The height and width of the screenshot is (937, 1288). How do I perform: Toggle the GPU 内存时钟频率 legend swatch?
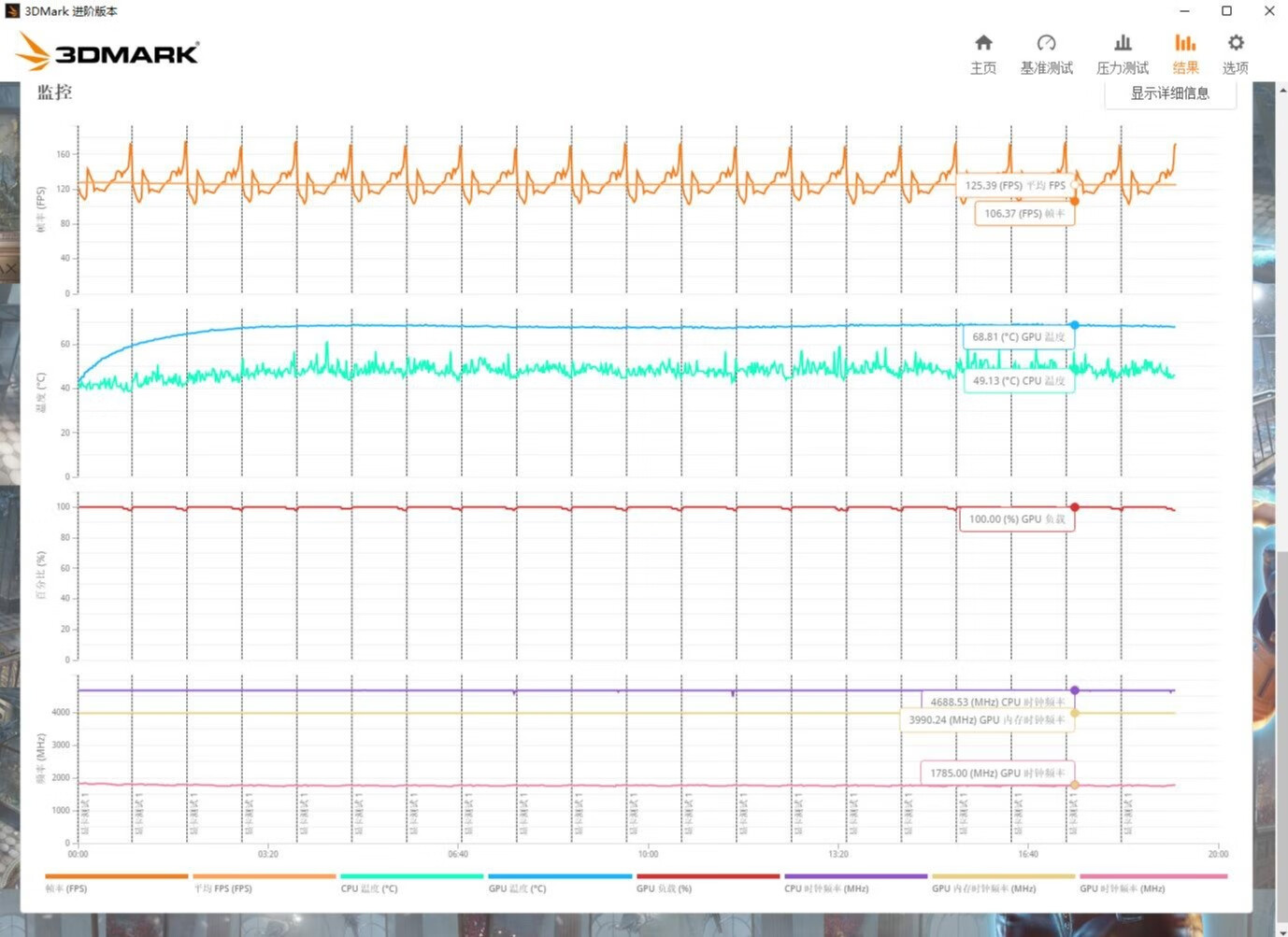coord(1003,876)
